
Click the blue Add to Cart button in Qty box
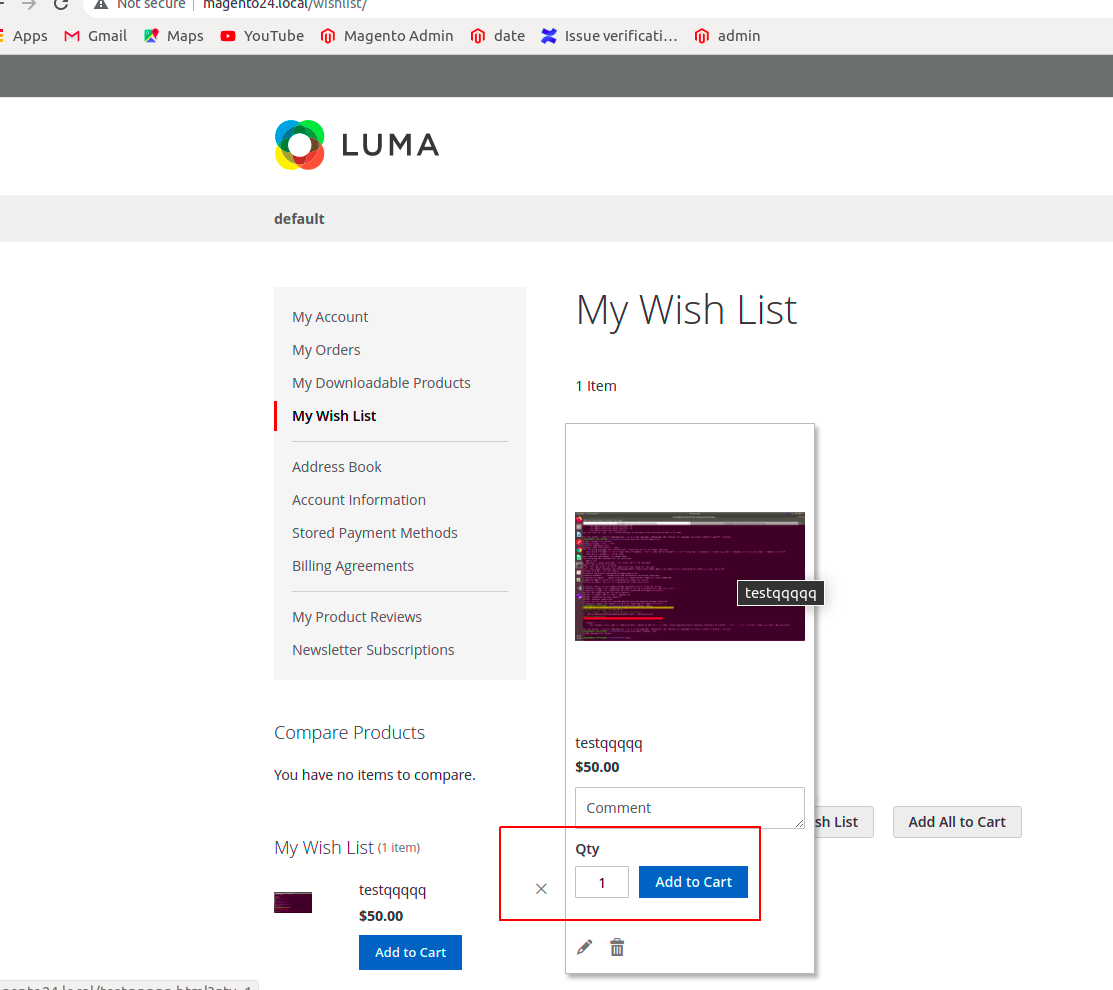pos(693,882)
